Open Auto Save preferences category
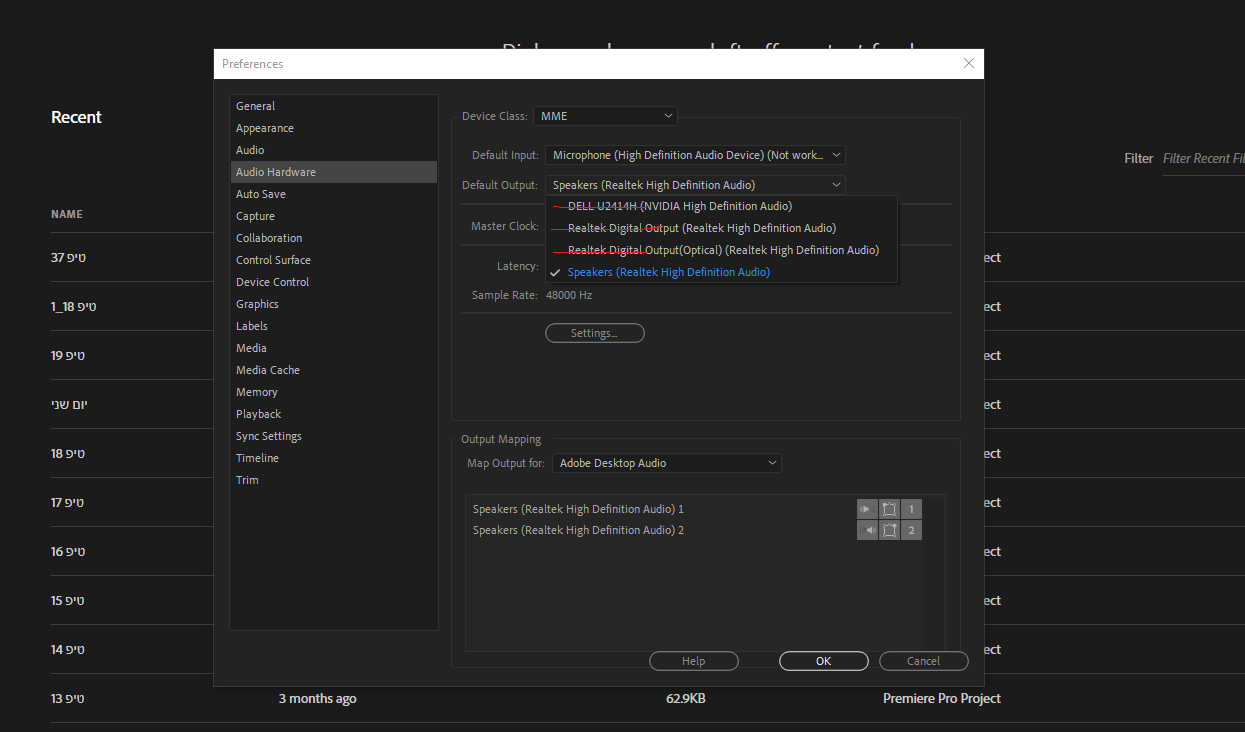 point(334,194)
